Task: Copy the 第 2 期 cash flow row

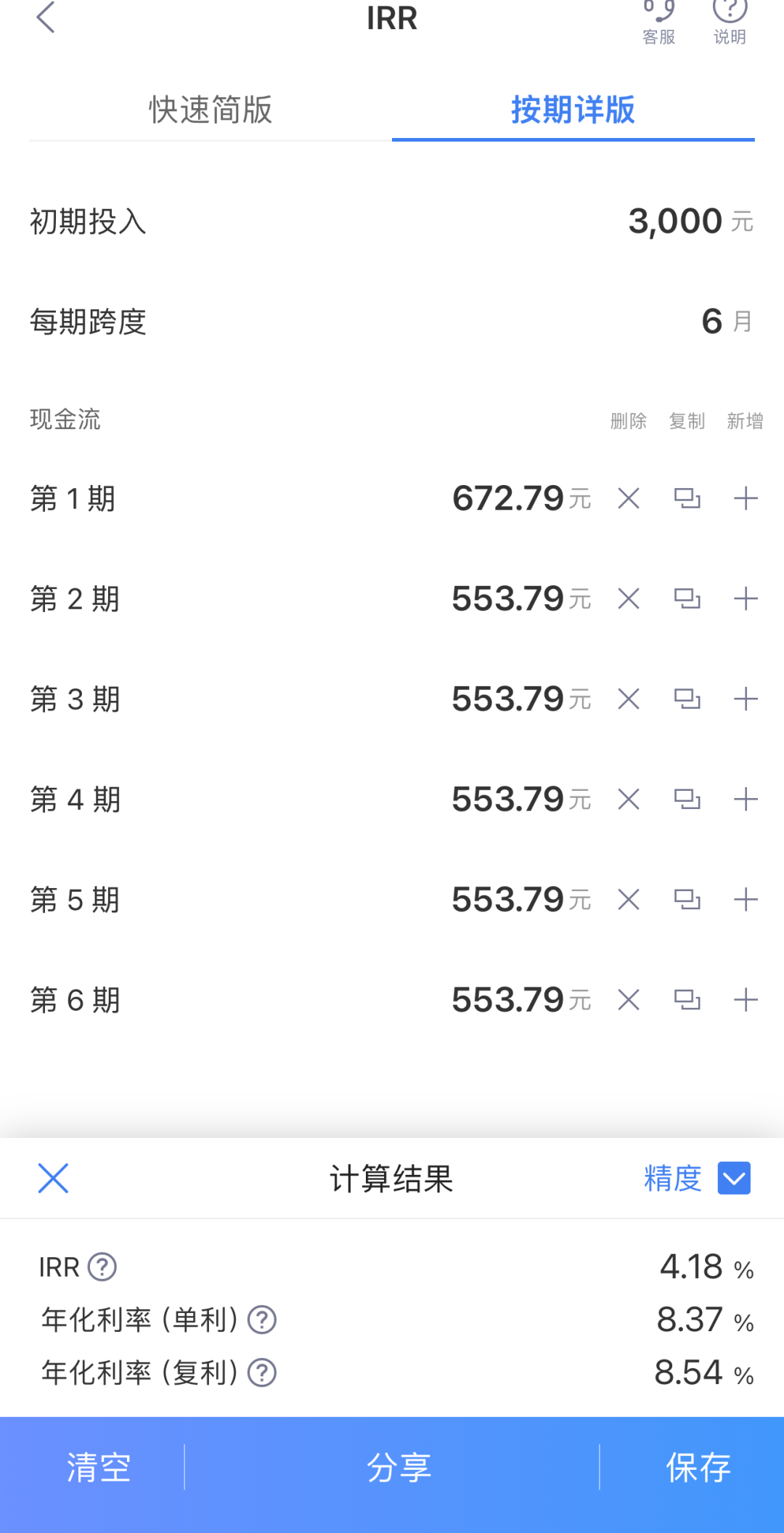Action: pyautogui.click(x=687, y=599)
